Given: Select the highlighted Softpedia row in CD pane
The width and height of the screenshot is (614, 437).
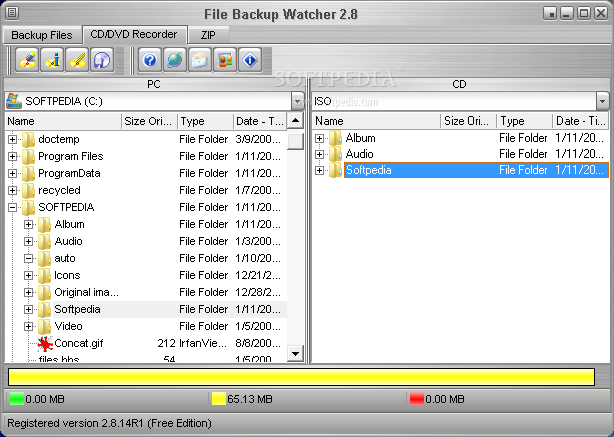Looking at the screenshot, I should 476,170.
